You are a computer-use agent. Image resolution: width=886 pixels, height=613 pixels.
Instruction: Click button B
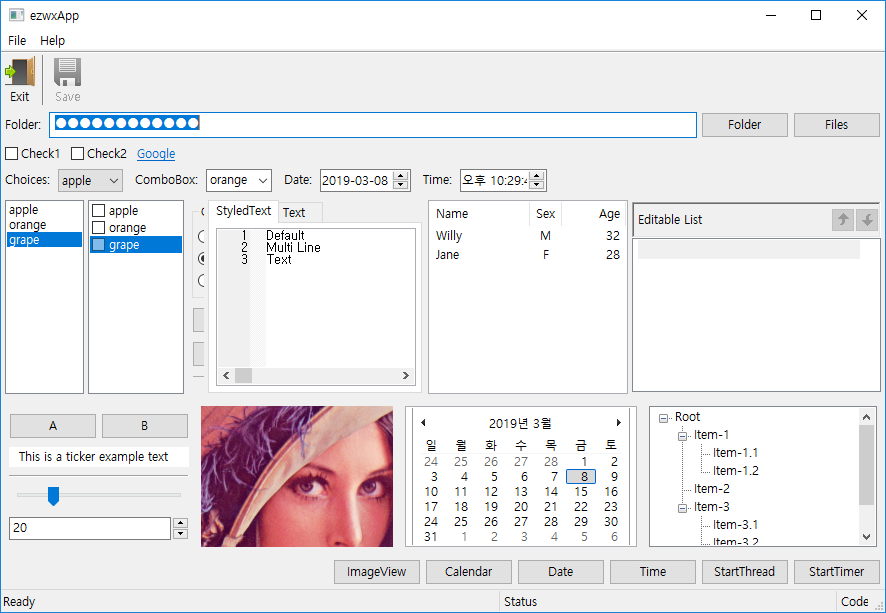coord(145,426)
